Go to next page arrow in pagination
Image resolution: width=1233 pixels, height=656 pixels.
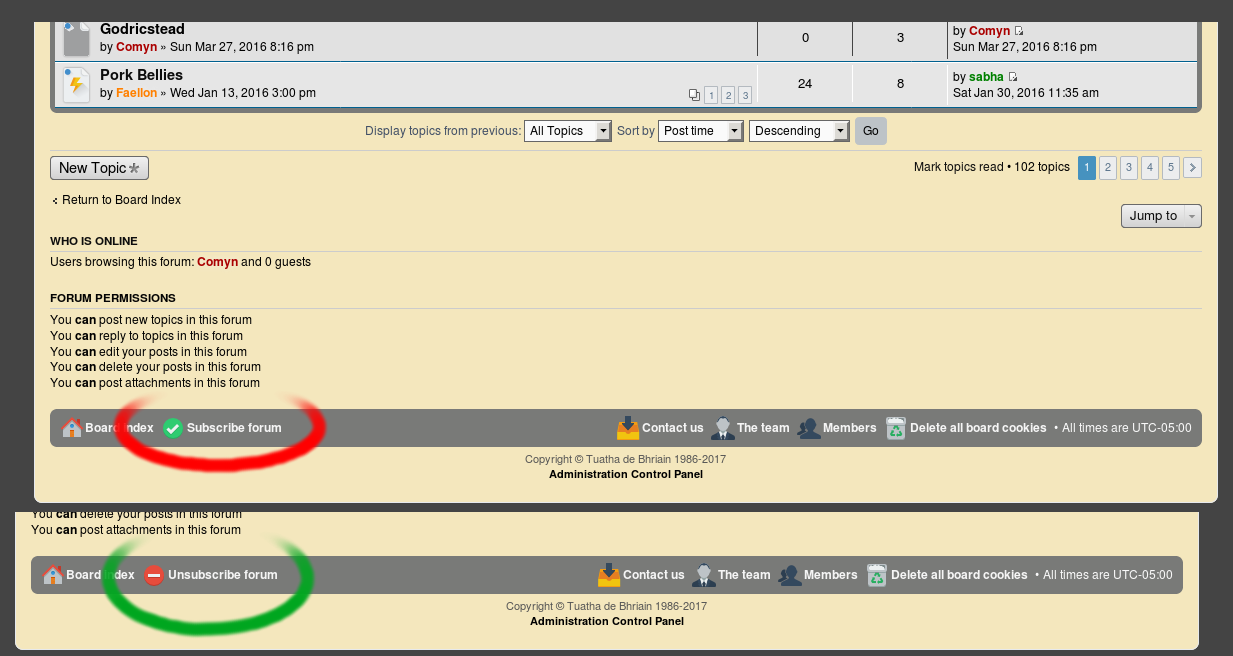tap(1192, 167)
